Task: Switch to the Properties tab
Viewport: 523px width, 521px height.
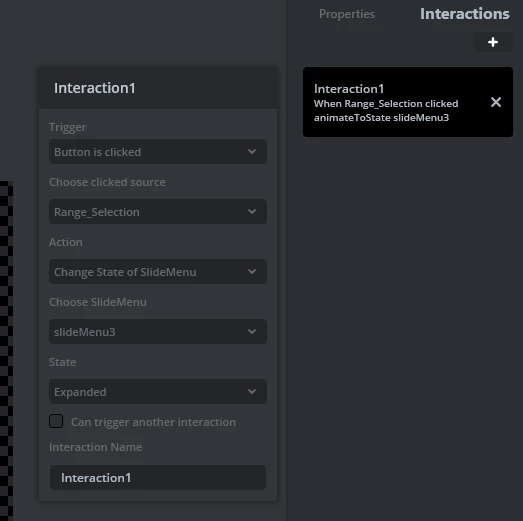Action: point(347,14)
